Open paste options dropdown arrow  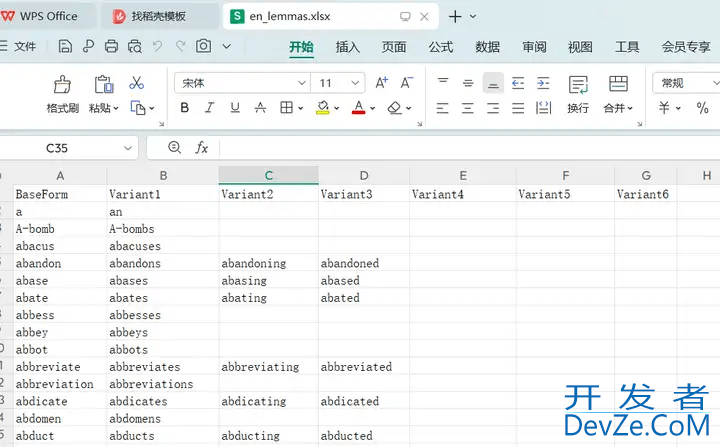[116, 108]
